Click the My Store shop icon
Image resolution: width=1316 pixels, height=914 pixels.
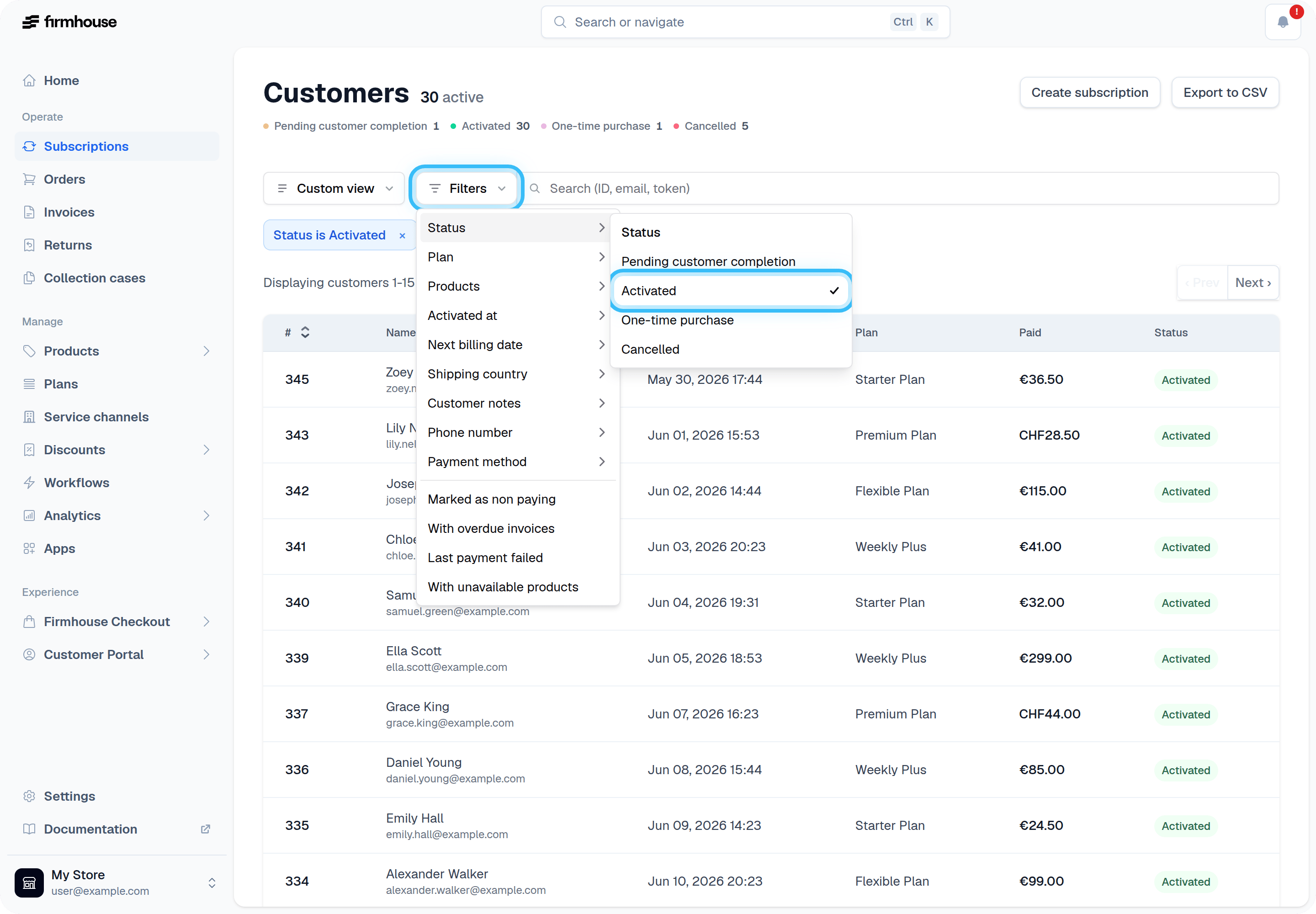[x=29, y=882]
